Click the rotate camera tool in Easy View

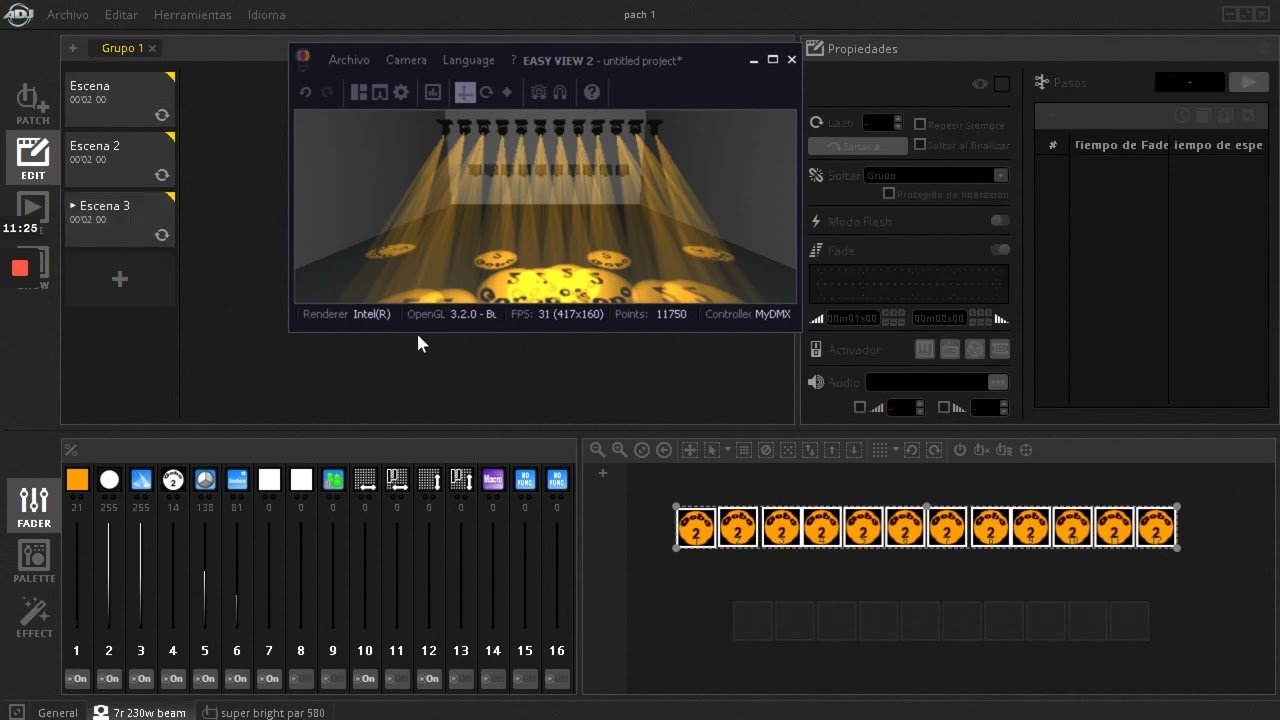tap(486, 92)
